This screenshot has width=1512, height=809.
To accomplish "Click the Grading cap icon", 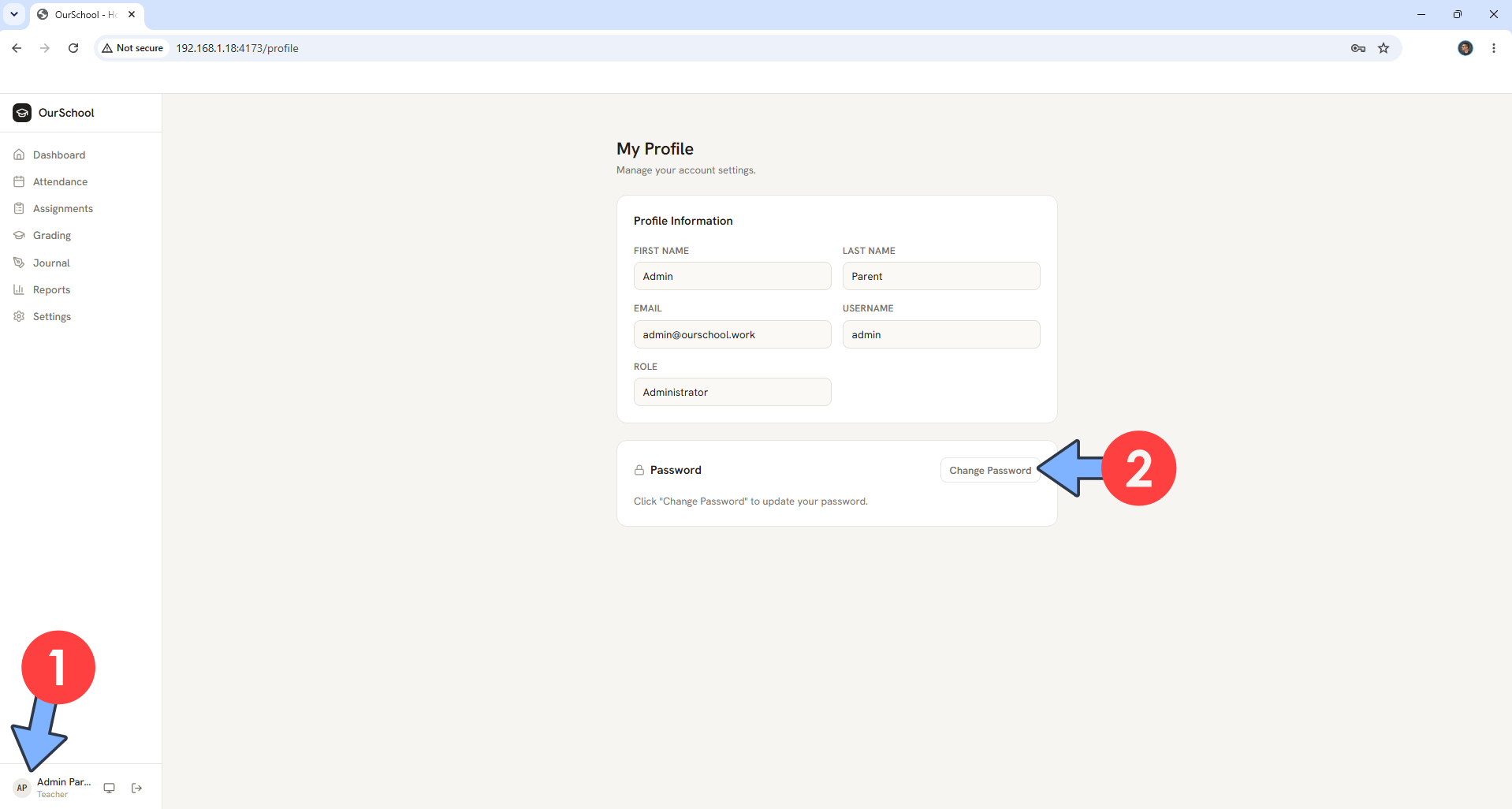I will 19,235.
